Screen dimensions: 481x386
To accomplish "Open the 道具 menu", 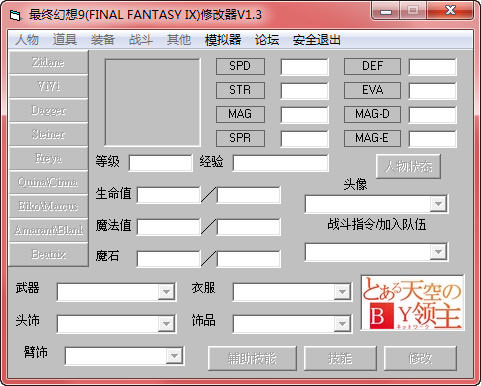I will [65, 40].
